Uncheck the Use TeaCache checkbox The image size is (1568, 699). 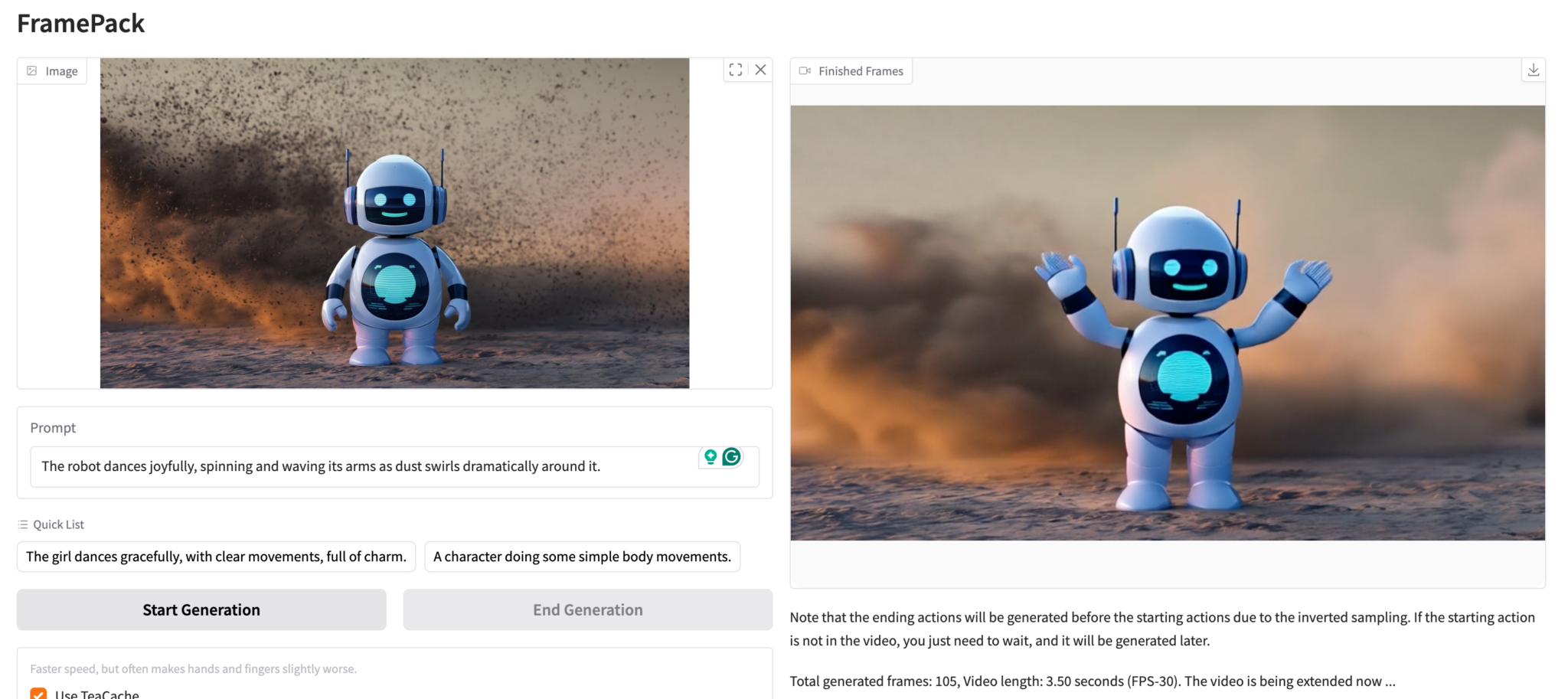(x=38, y=694)
